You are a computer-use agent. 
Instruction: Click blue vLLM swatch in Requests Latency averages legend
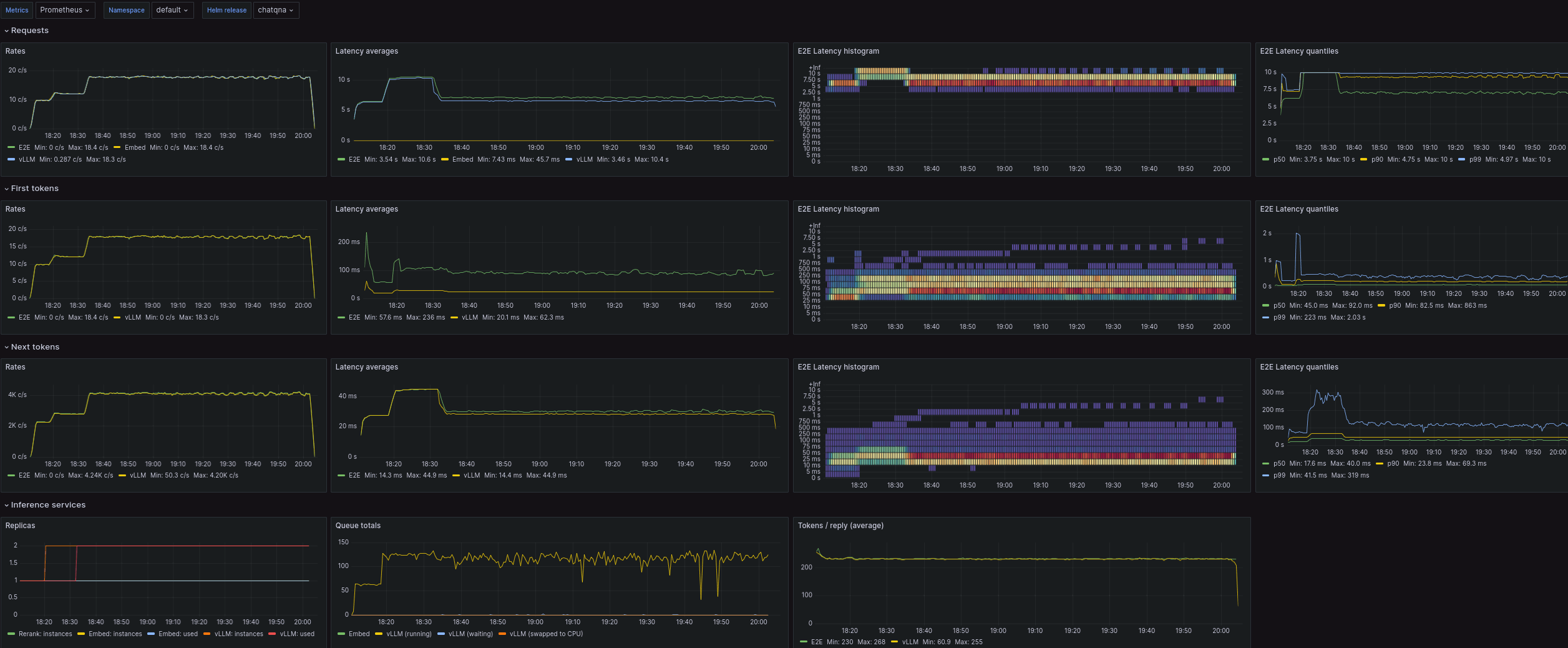click(x=569, y=160)
